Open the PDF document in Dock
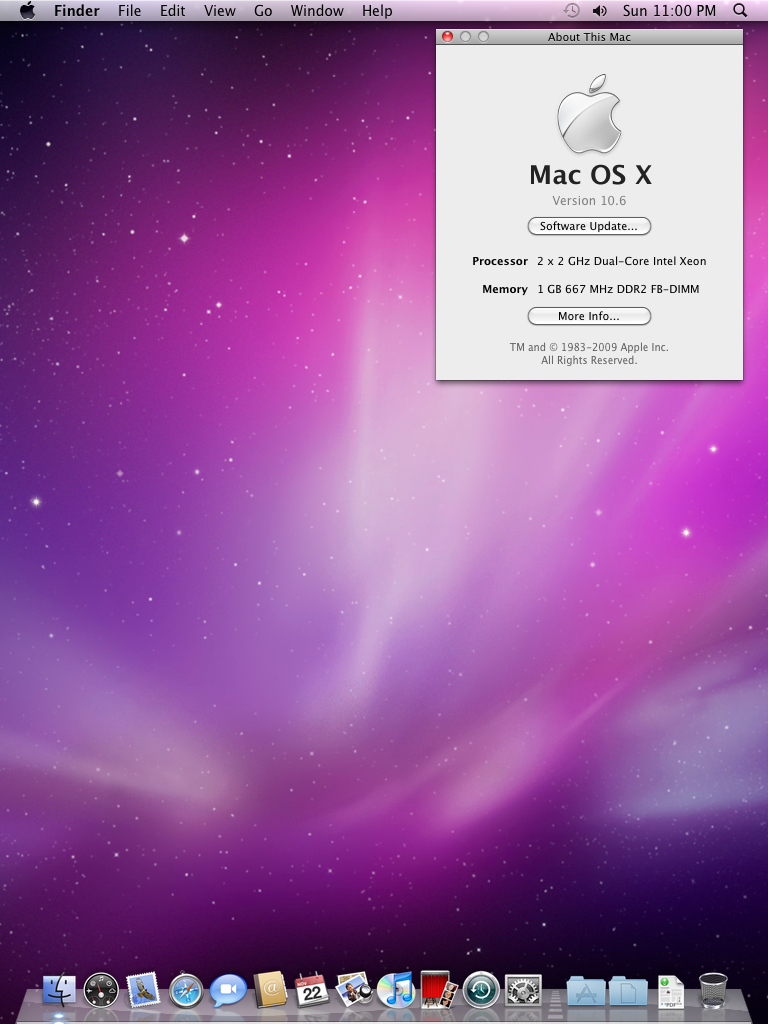The height and width of the screenshot is (1024, 768). [671, 991]
